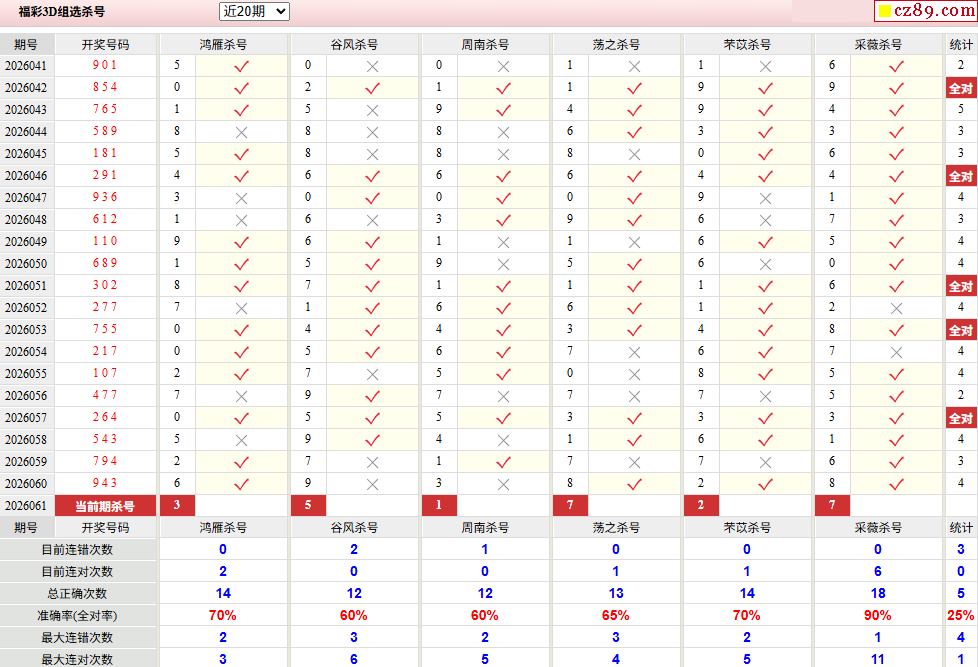Click the top 统计 column header
Screen dimensions: 978x667
pos(961,45)
